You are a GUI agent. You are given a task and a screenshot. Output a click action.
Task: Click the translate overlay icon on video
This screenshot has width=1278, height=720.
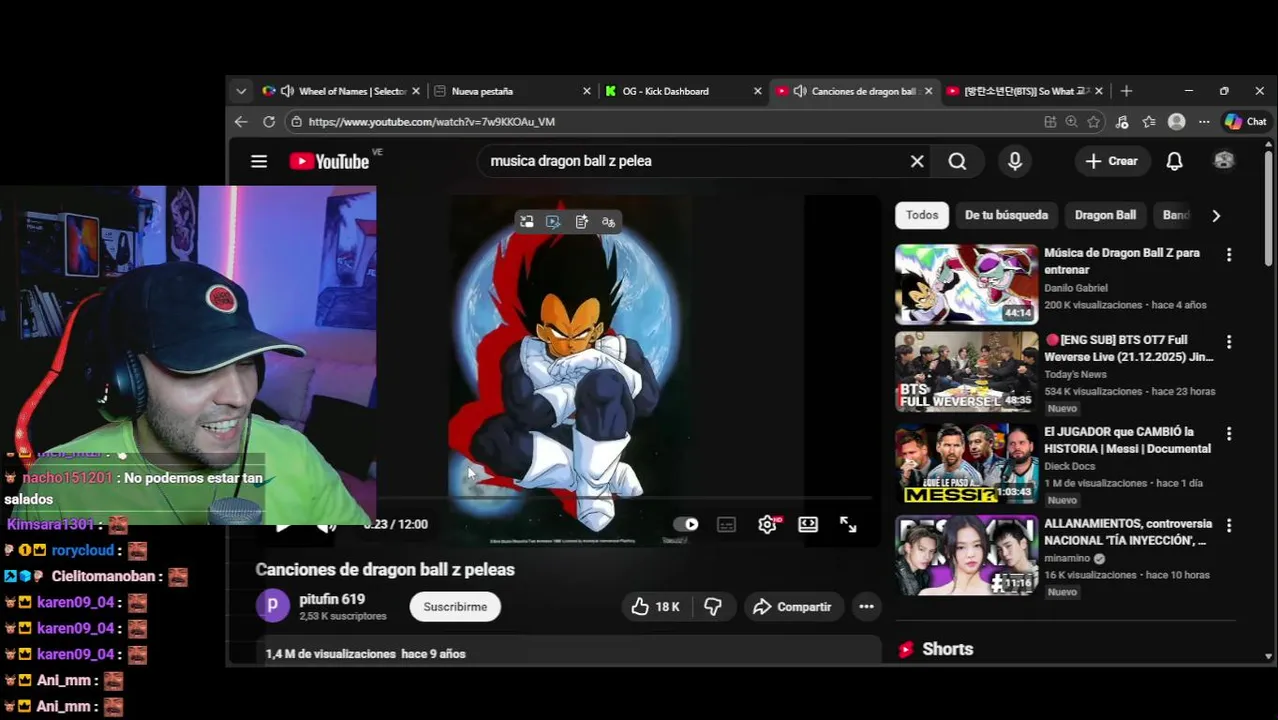point(608,222)
